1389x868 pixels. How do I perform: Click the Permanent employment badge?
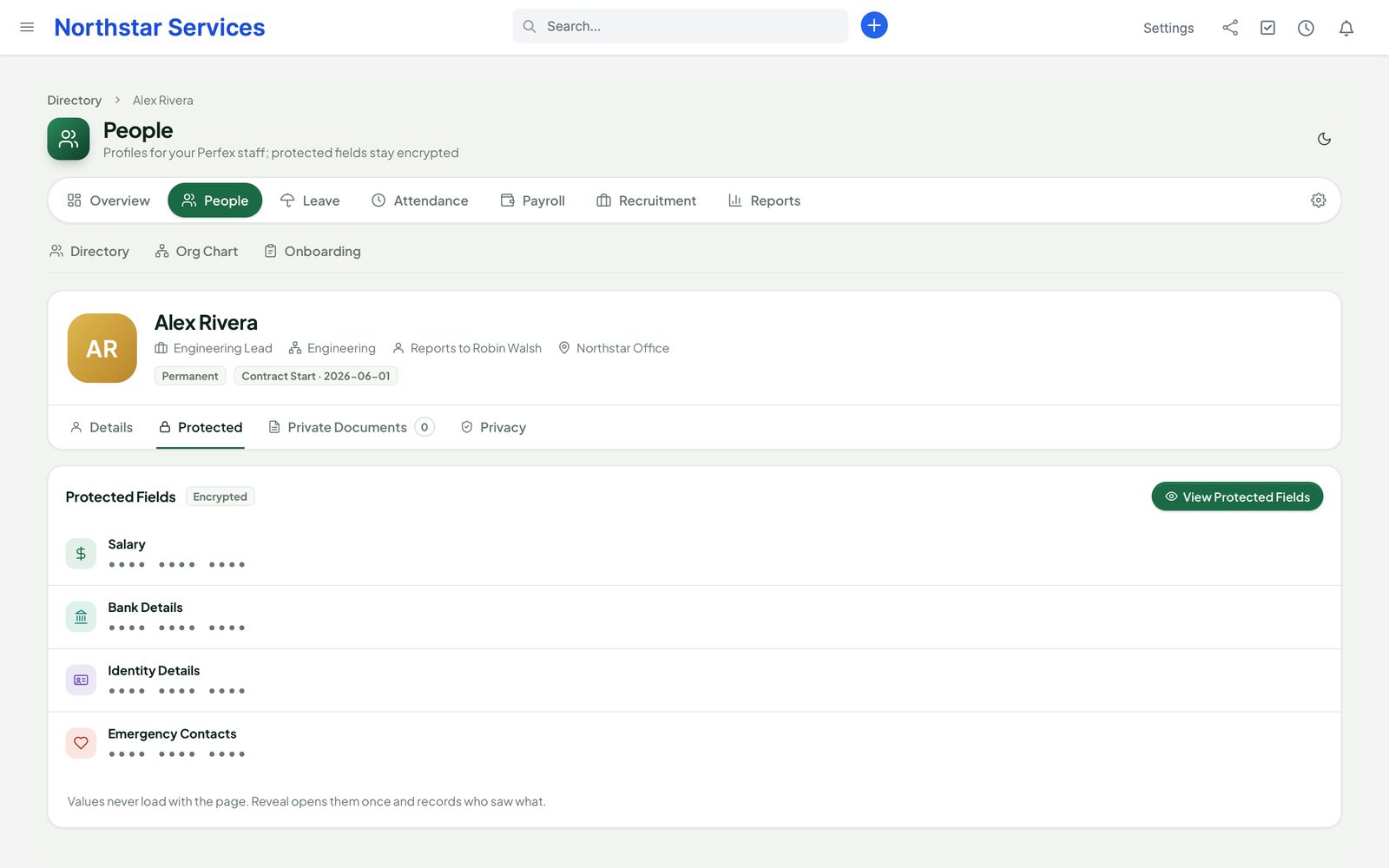coord(190,376)
